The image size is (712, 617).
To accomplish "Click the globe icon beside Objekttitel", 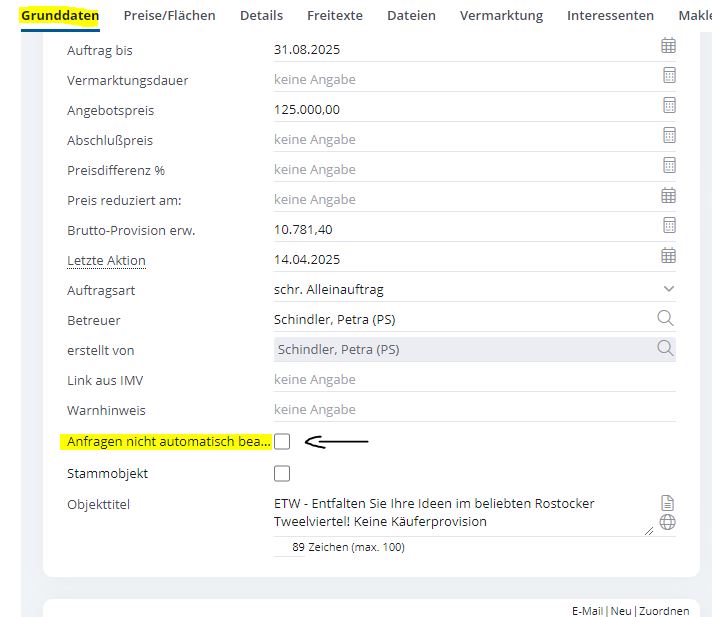I will click(668, 522).
